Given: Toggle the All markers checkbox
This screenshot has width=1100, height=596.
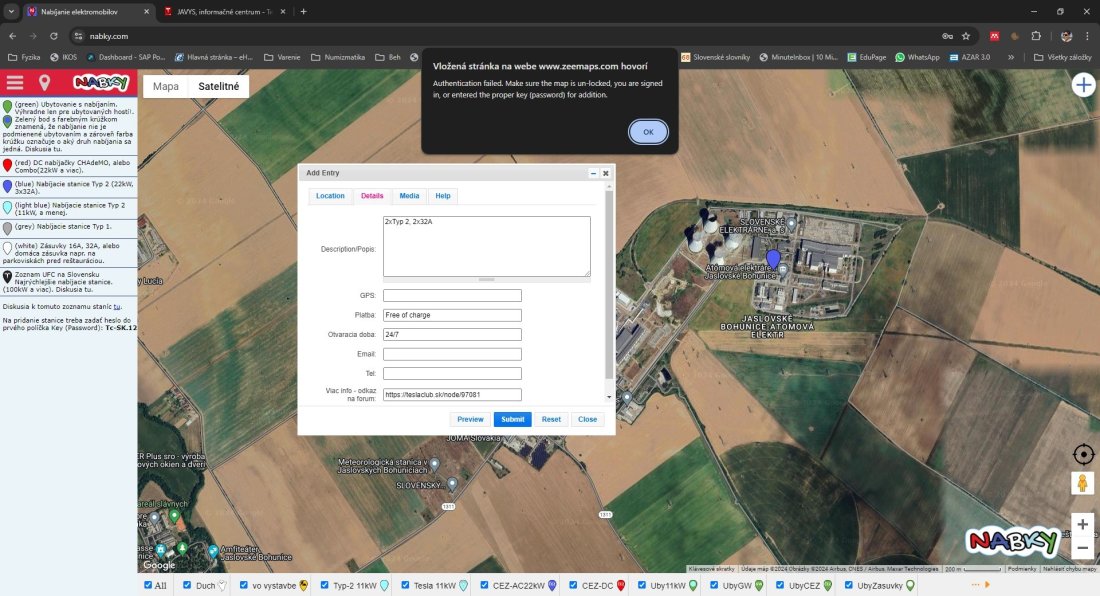Looking at the screenshot, I should click(148, 585).
